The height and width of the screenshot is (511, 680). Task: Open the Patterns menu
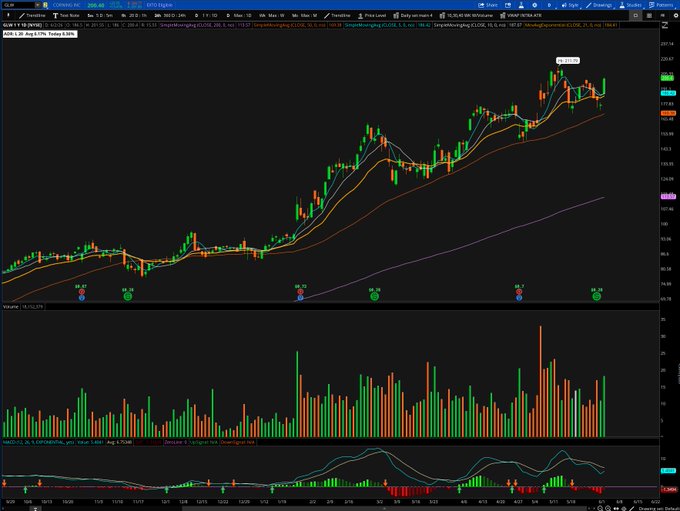coord(661,5)
